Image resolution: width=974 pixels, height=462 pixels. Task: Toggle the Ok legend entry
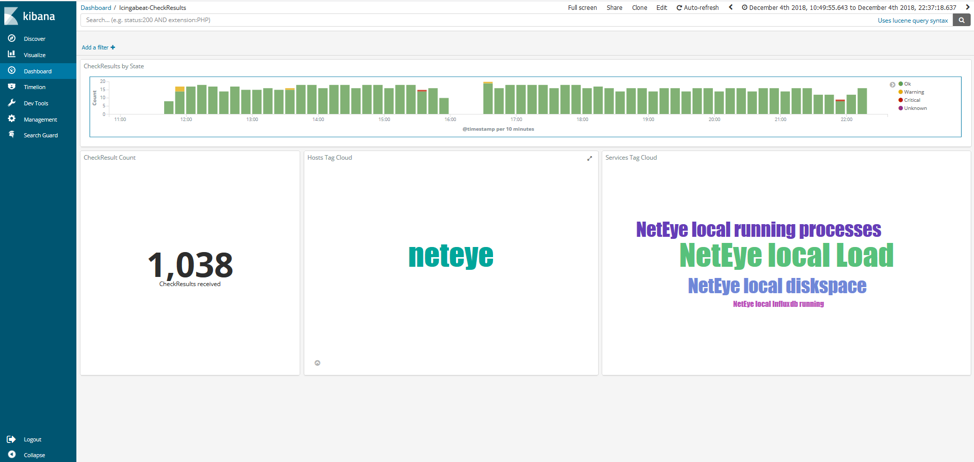904,84
